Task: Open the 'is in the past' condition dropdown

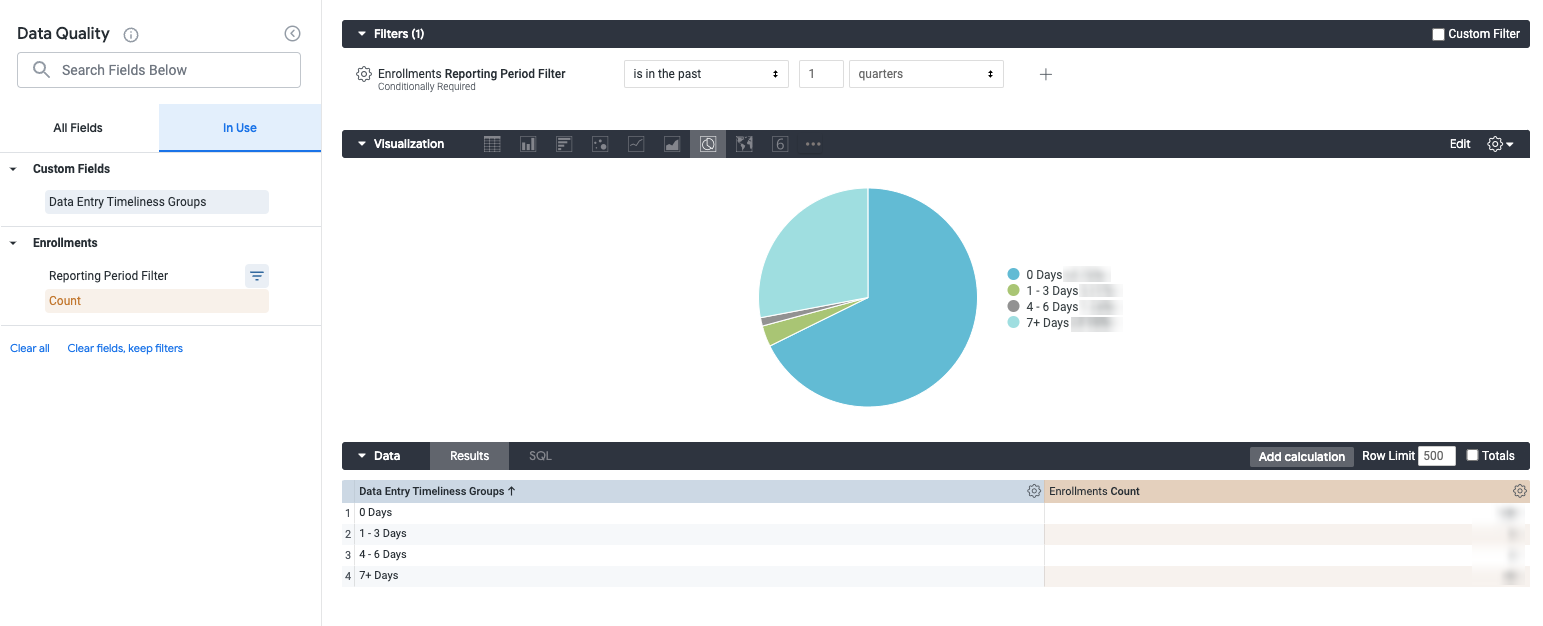Action: pos(706,73)
